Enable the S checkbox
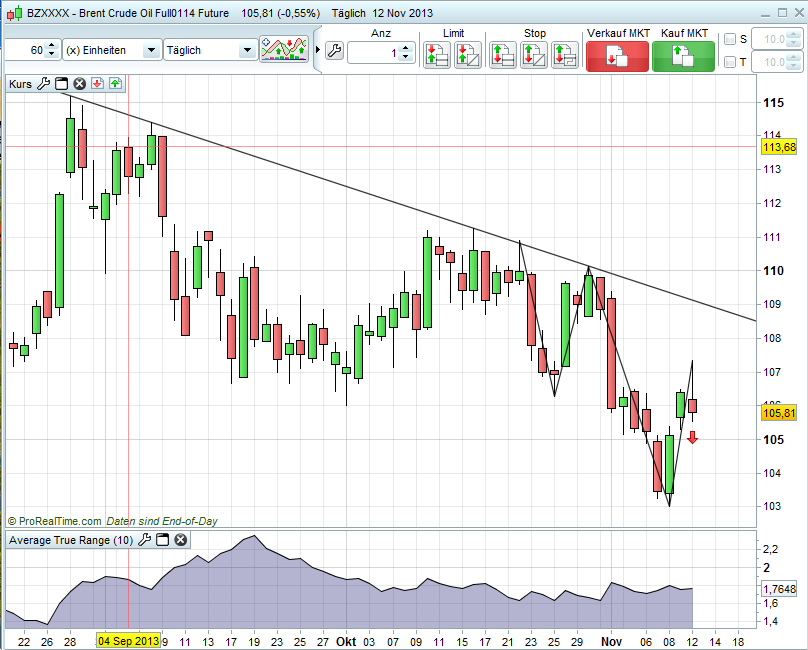This screenshot has width=808, height=650. 730,39
